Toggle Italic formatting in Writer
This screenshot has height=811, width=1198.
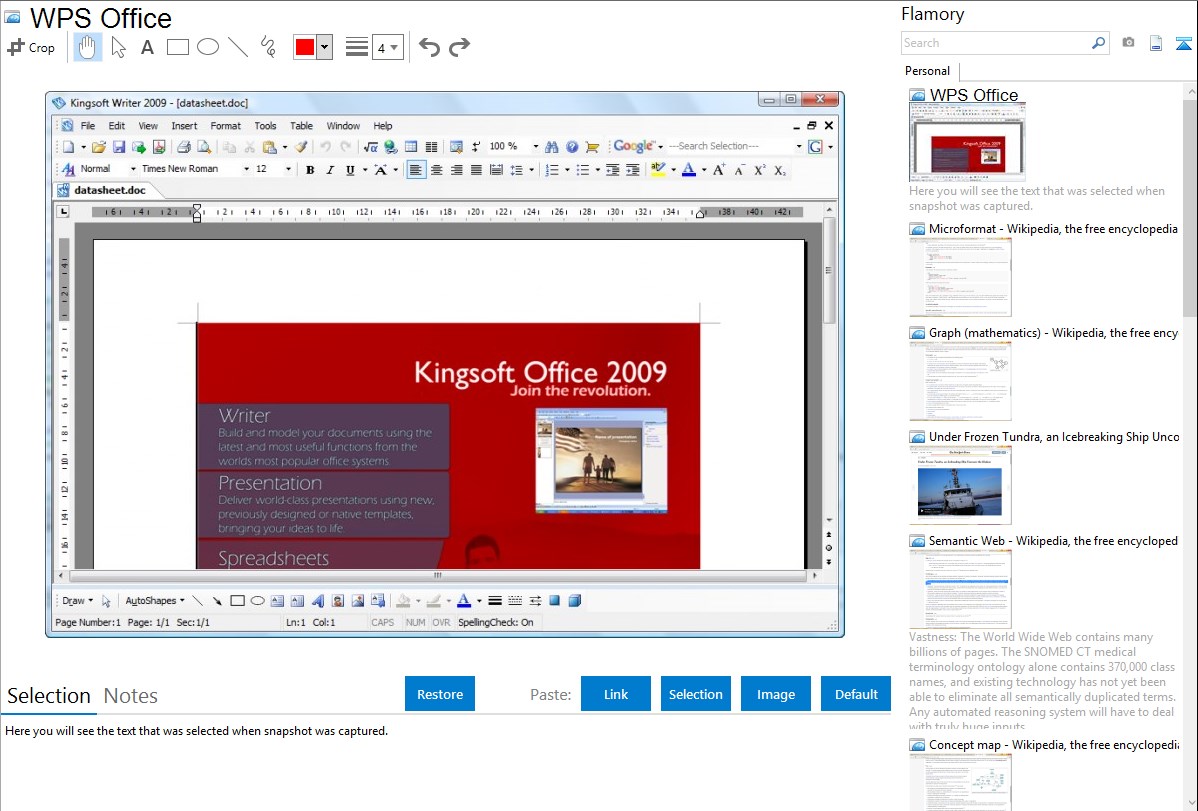[x=330, y=170]
